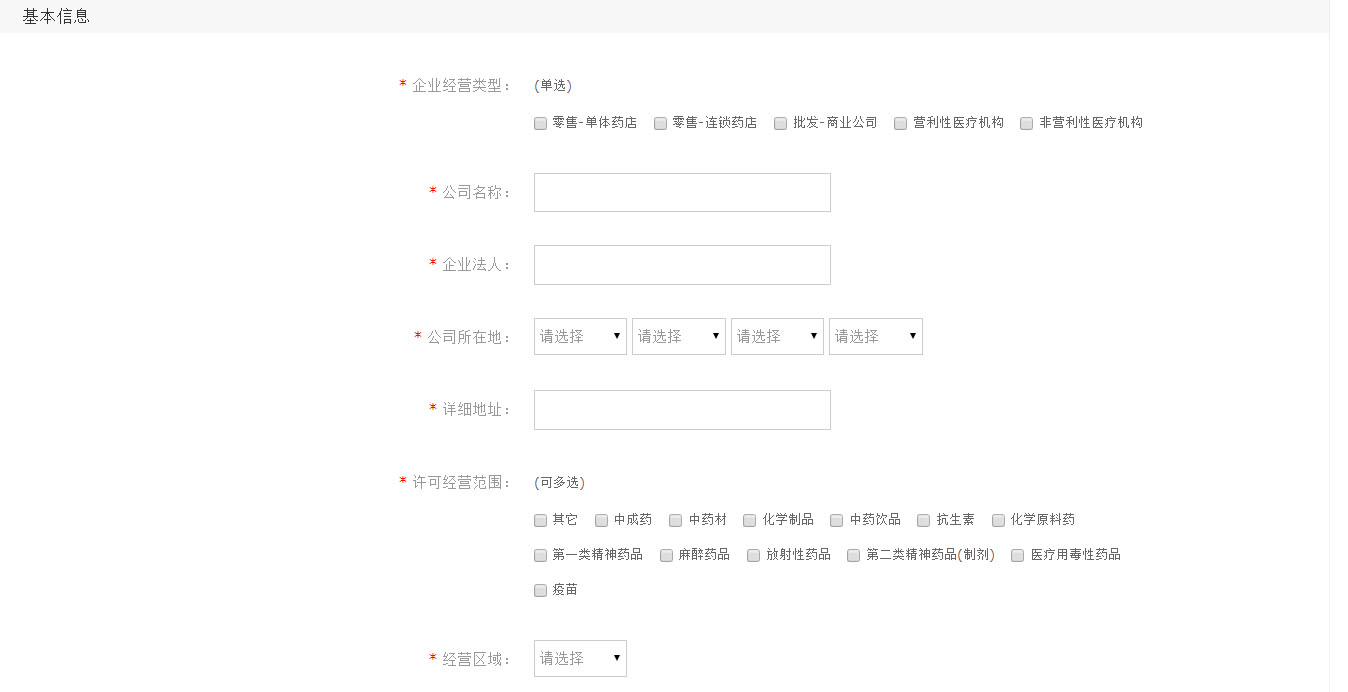Enable 非营利性医疗机构 checkbox
This screenshot has height=692, width=1348.
1026,123
